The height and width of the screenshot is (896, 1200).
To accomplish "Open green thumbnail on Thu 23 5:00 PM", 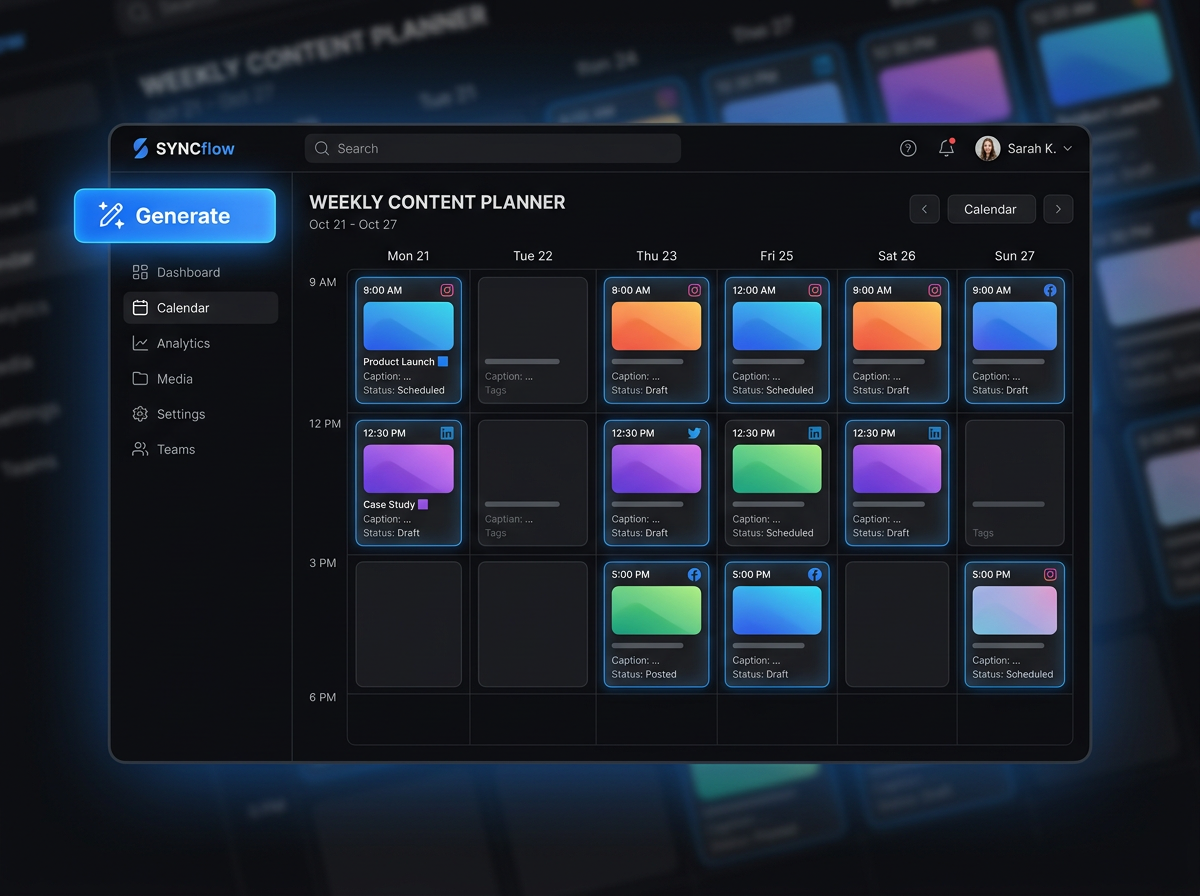I will pyautogui.click(x=656, y=610).
